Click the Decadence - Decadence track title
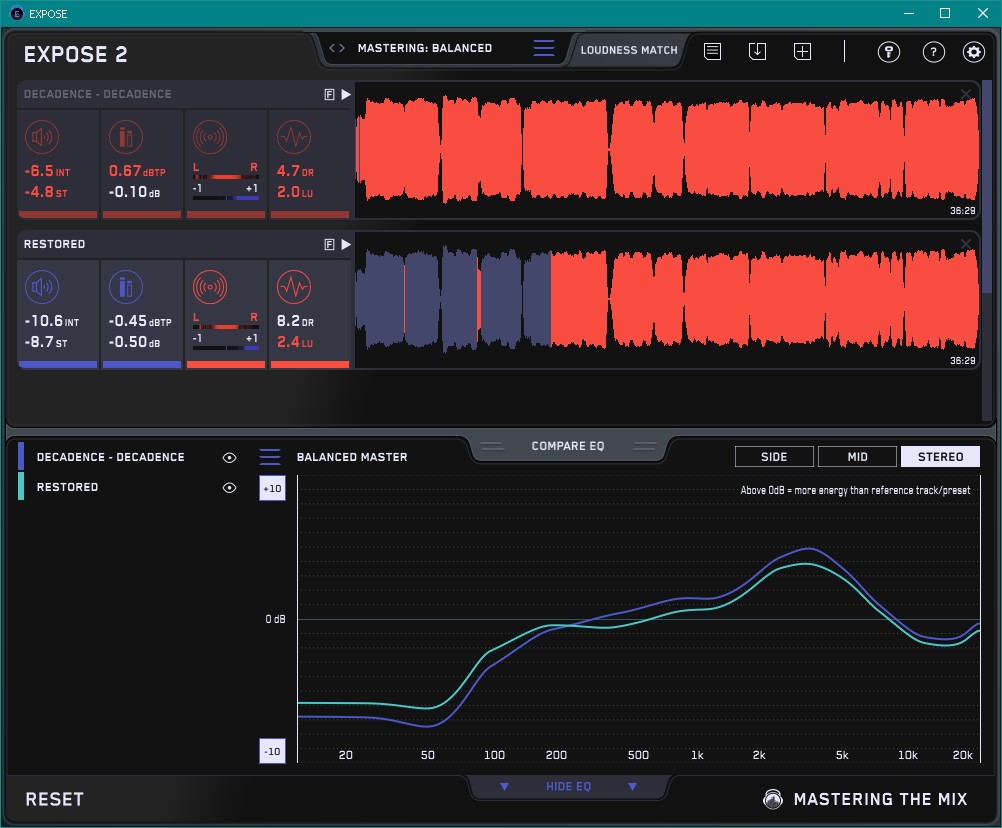Viewport: 1002px width, 828px height. pos(98,94)
